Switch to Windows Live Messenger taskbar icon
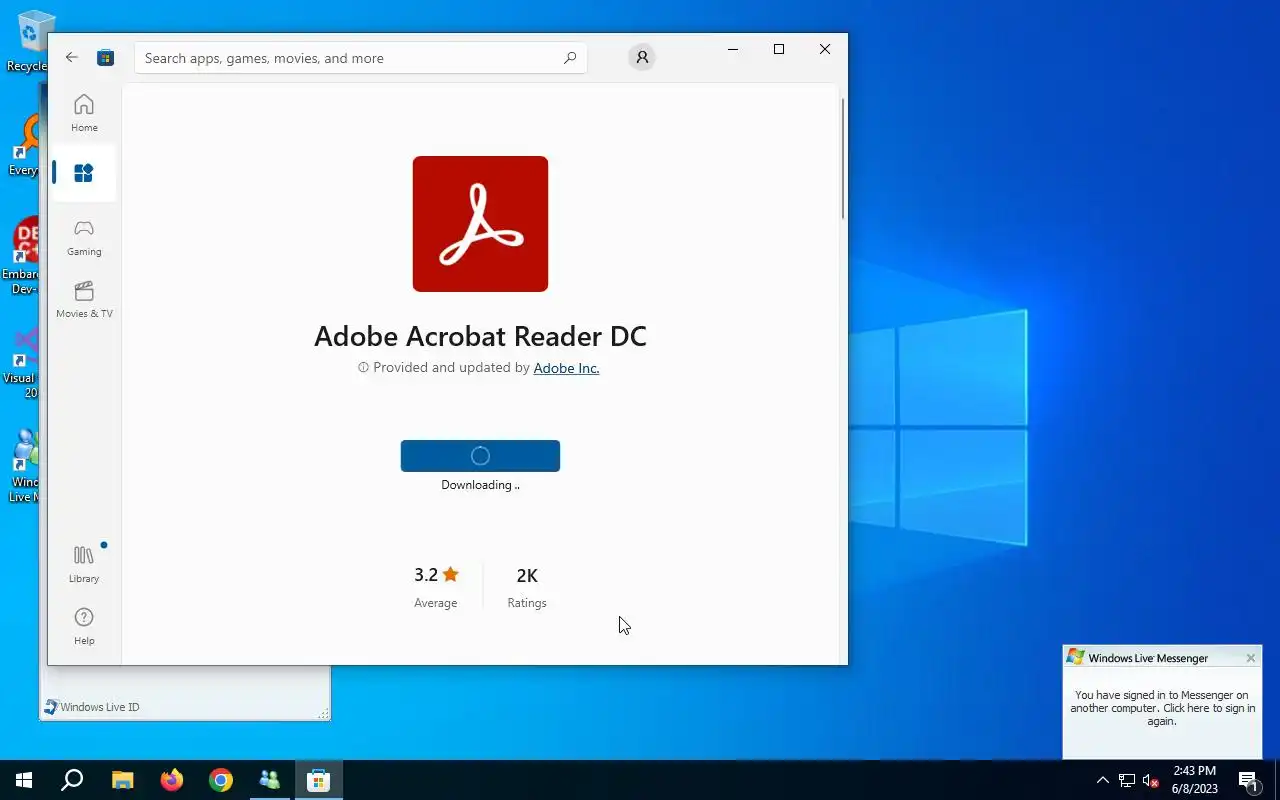 coord(270,780)
